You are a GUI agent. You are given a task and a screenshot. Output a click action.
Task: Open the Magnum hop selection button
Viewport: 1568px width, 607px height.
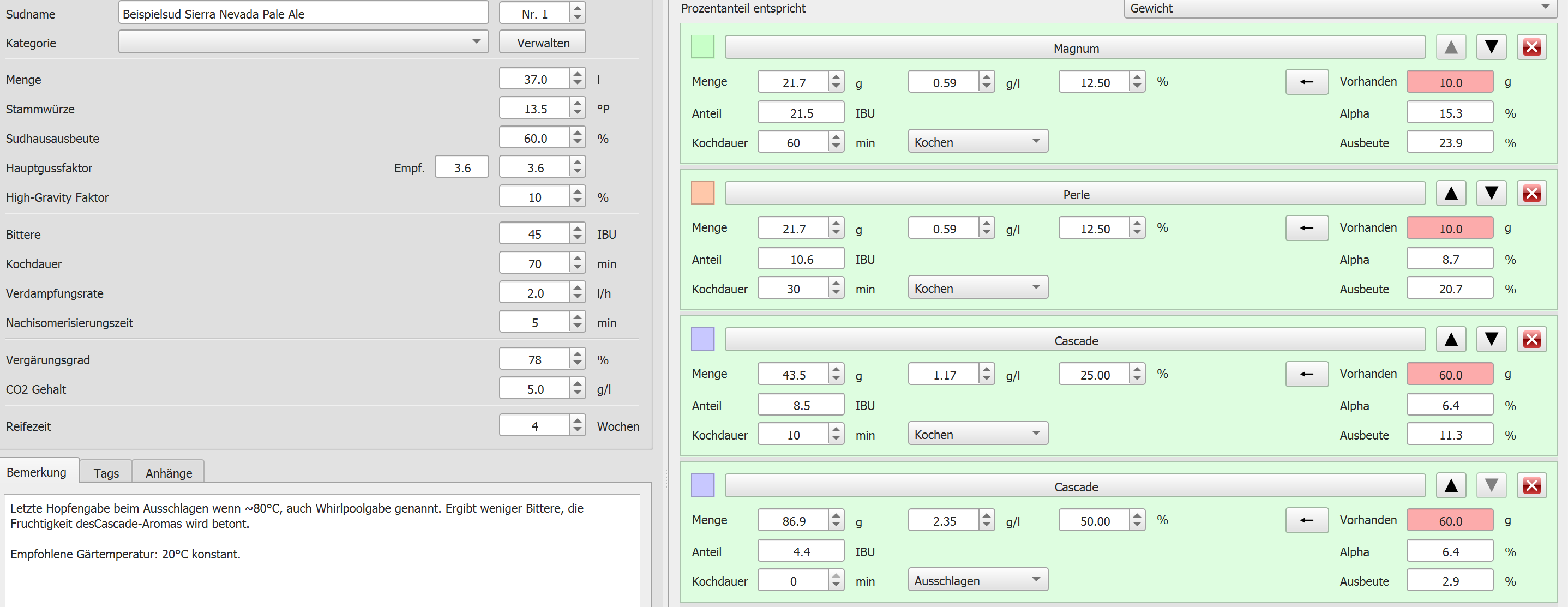pos(1075,48)
